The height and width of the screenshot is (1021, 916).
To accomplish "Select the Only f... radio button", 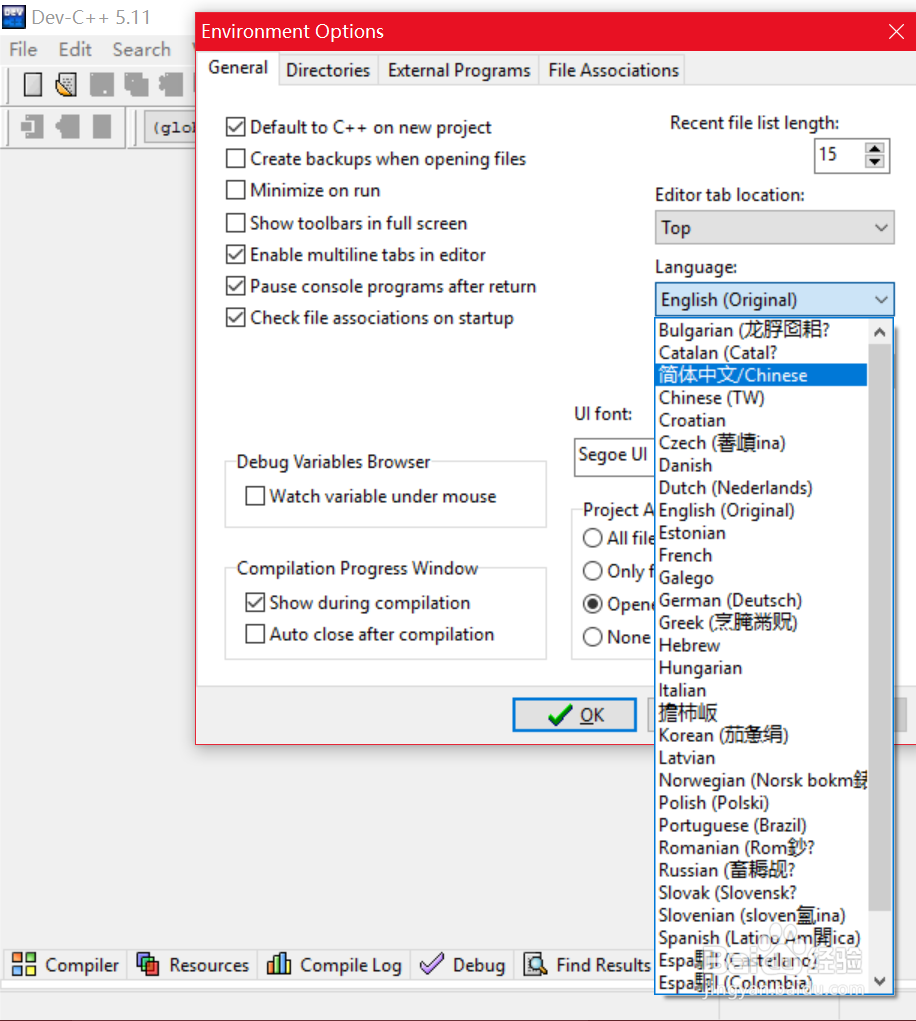I will tap(592, 571).
